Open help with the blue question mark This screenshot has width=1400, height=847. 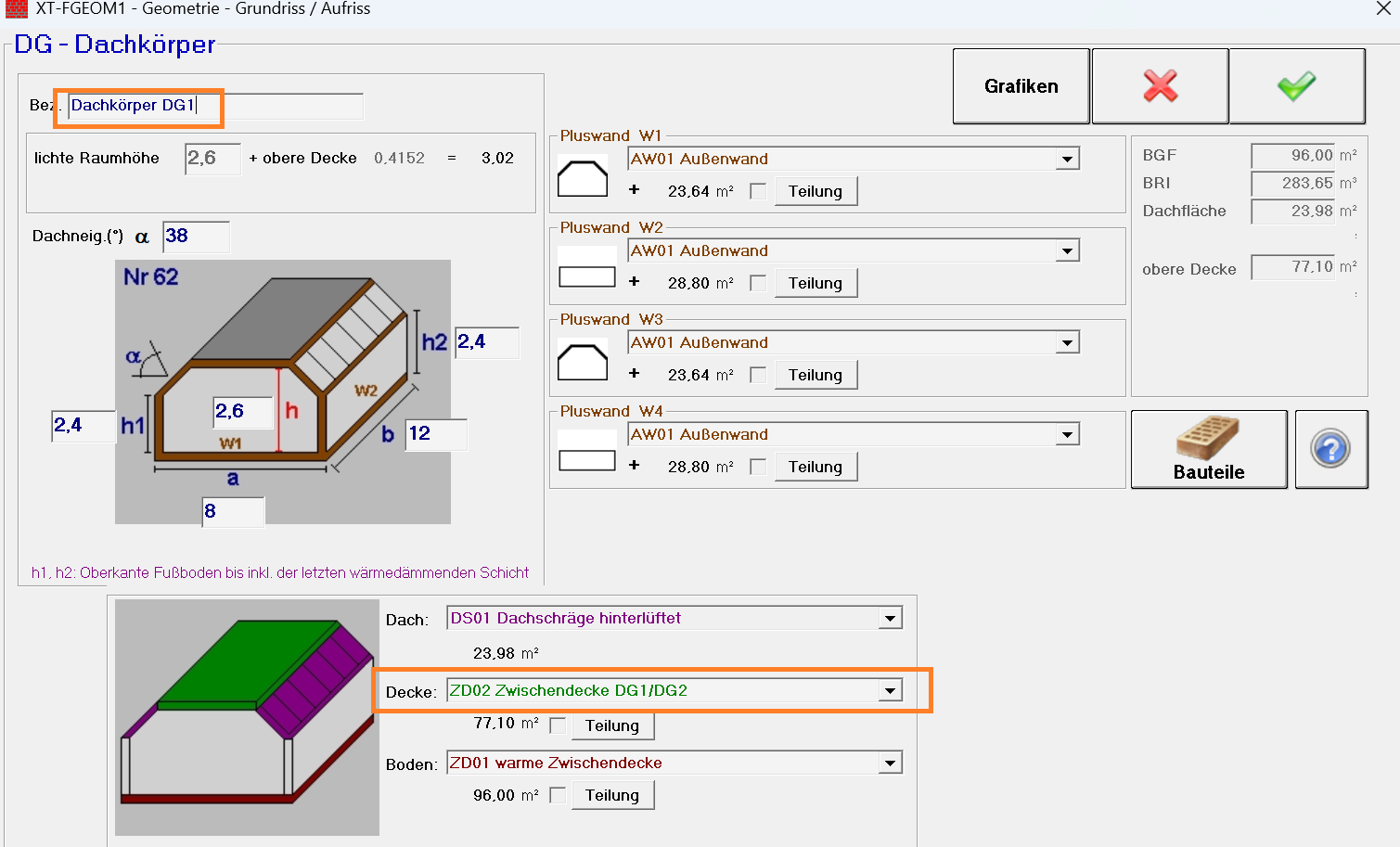[1330, 449]
